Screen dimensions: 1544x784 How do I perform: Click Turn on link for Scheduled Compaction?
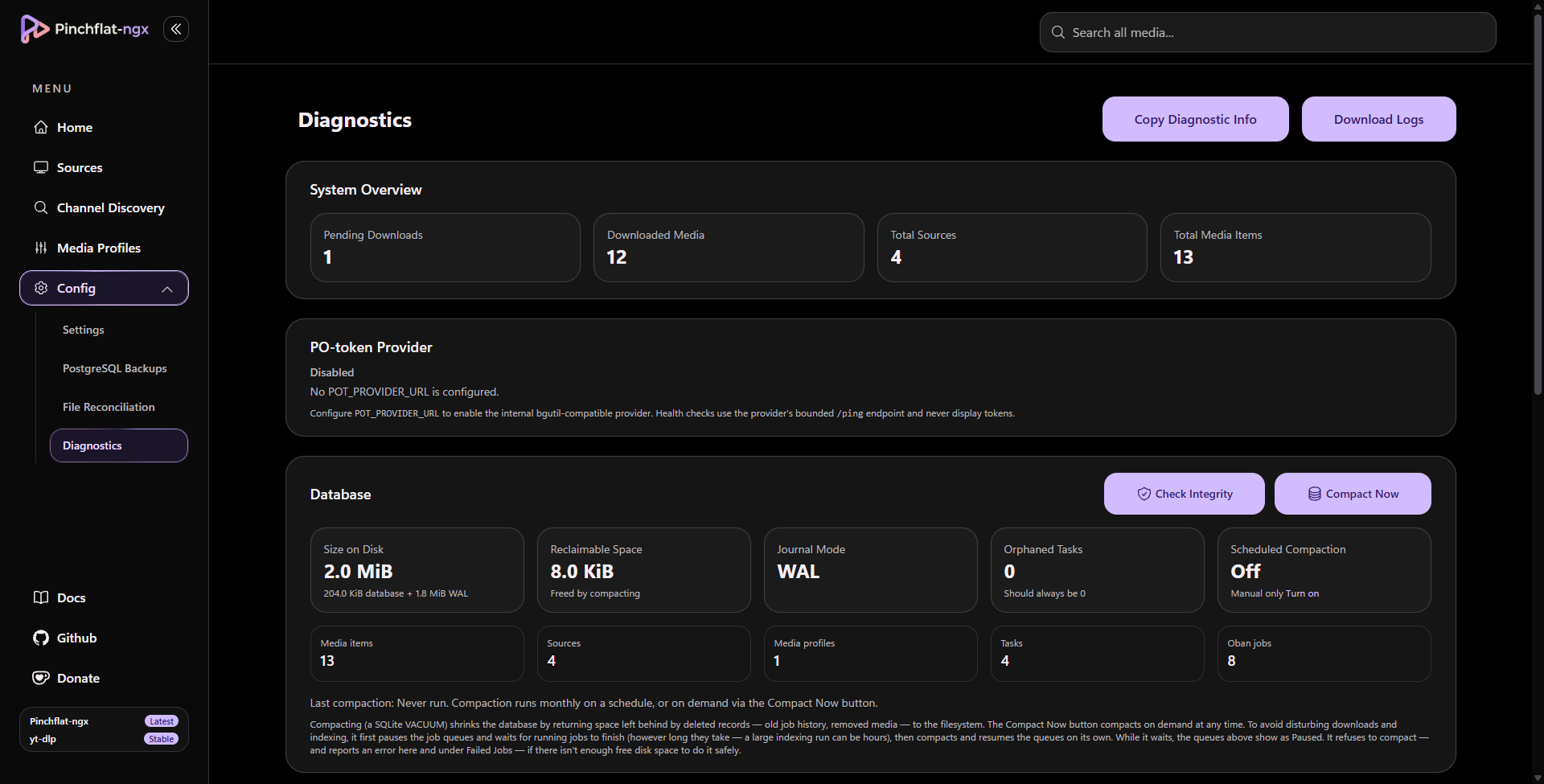point(1303,593)
